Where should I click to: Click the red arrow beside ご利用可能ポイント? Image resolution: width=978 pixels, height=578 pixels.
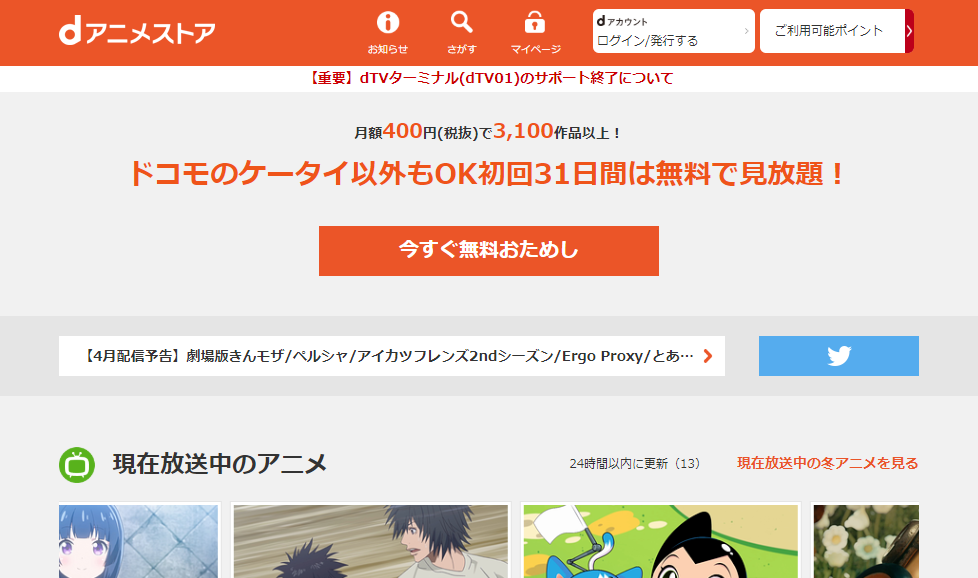[x=909, y=31]
